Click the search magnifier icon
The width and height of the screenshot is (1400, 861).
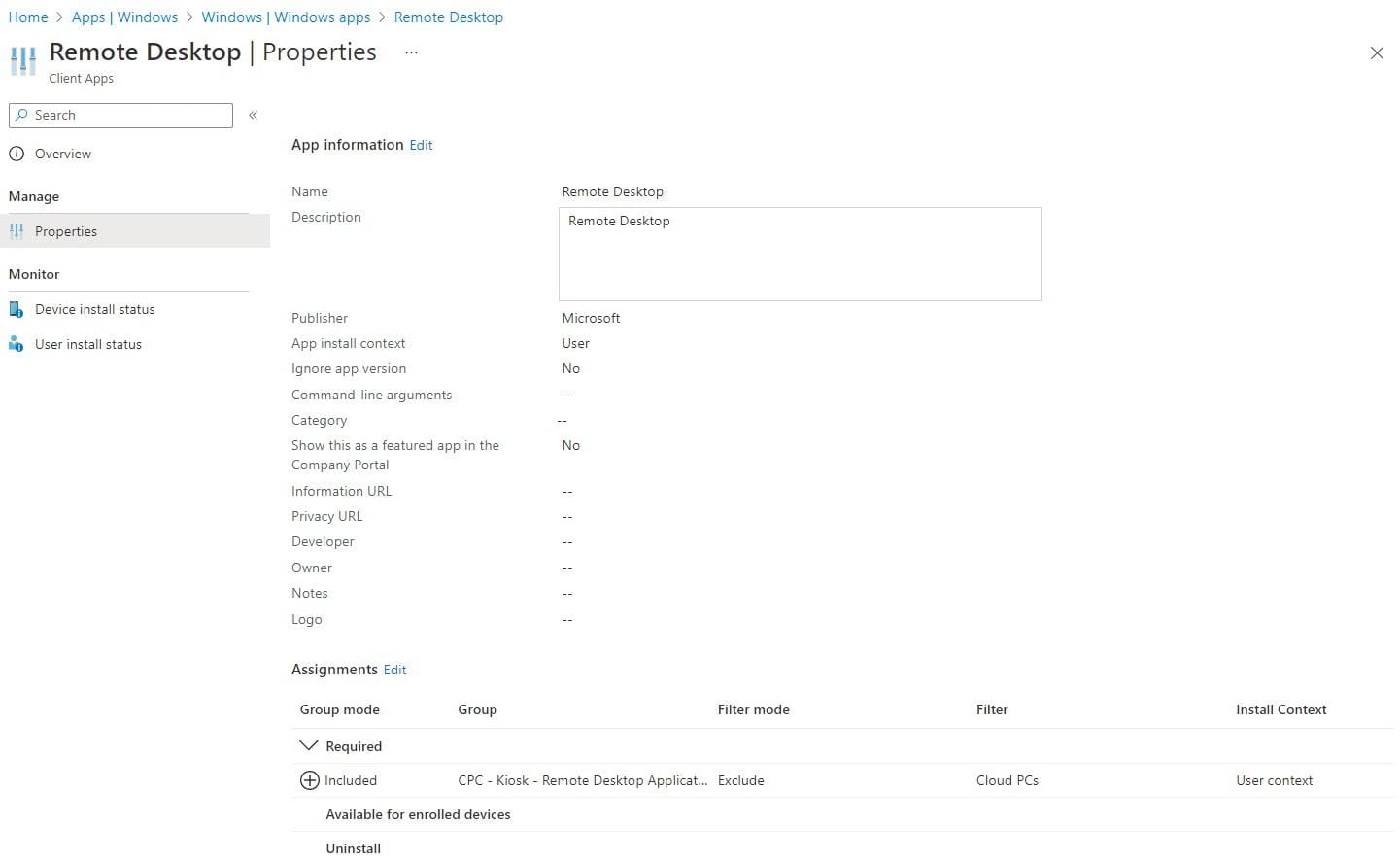point(21,115)
